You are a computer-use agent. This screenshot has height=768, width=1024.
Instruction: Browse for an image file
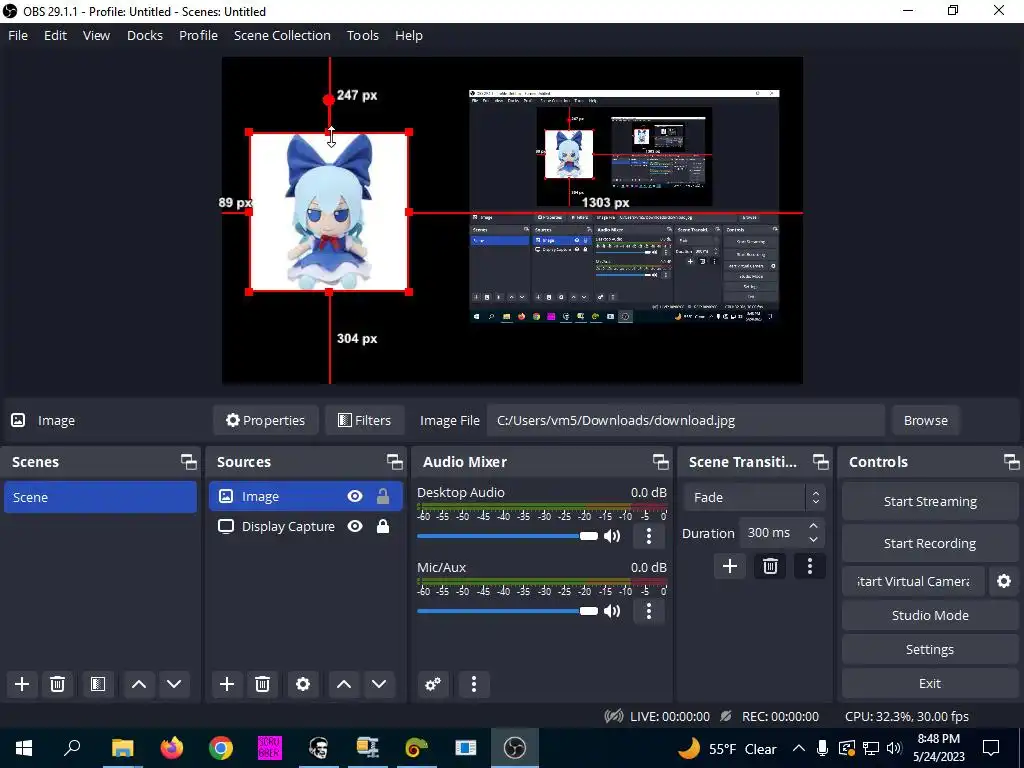925,421
